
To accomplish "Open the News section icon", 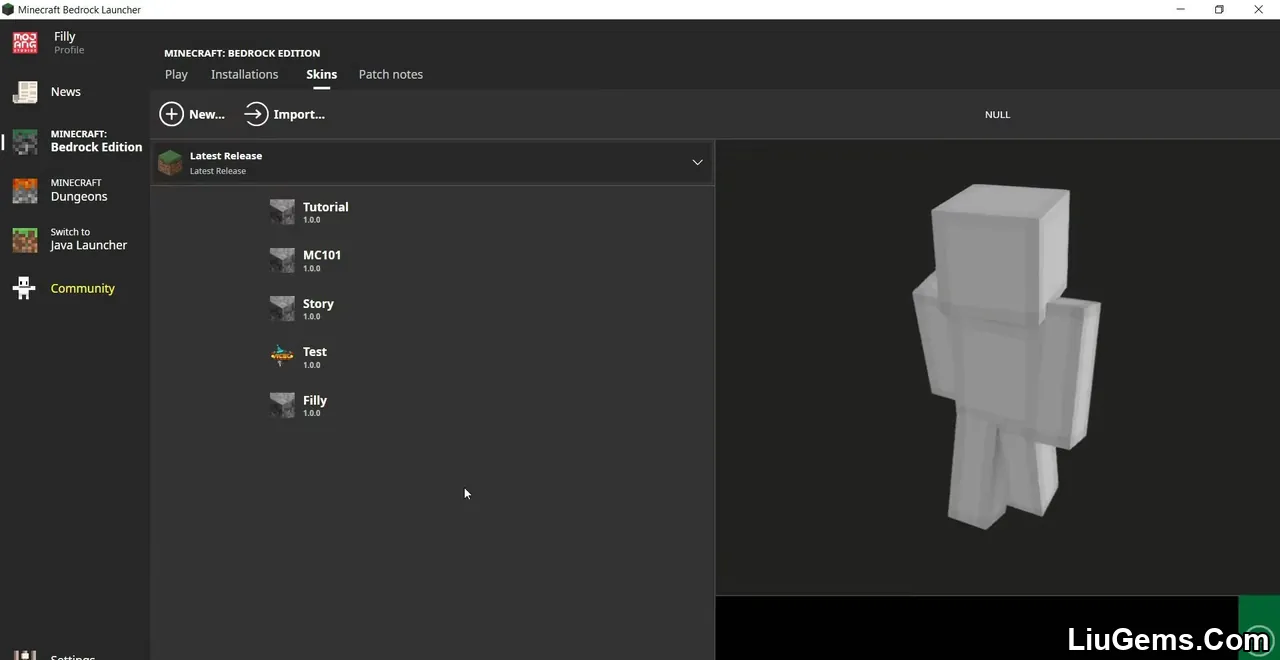I will pos(25,92).
